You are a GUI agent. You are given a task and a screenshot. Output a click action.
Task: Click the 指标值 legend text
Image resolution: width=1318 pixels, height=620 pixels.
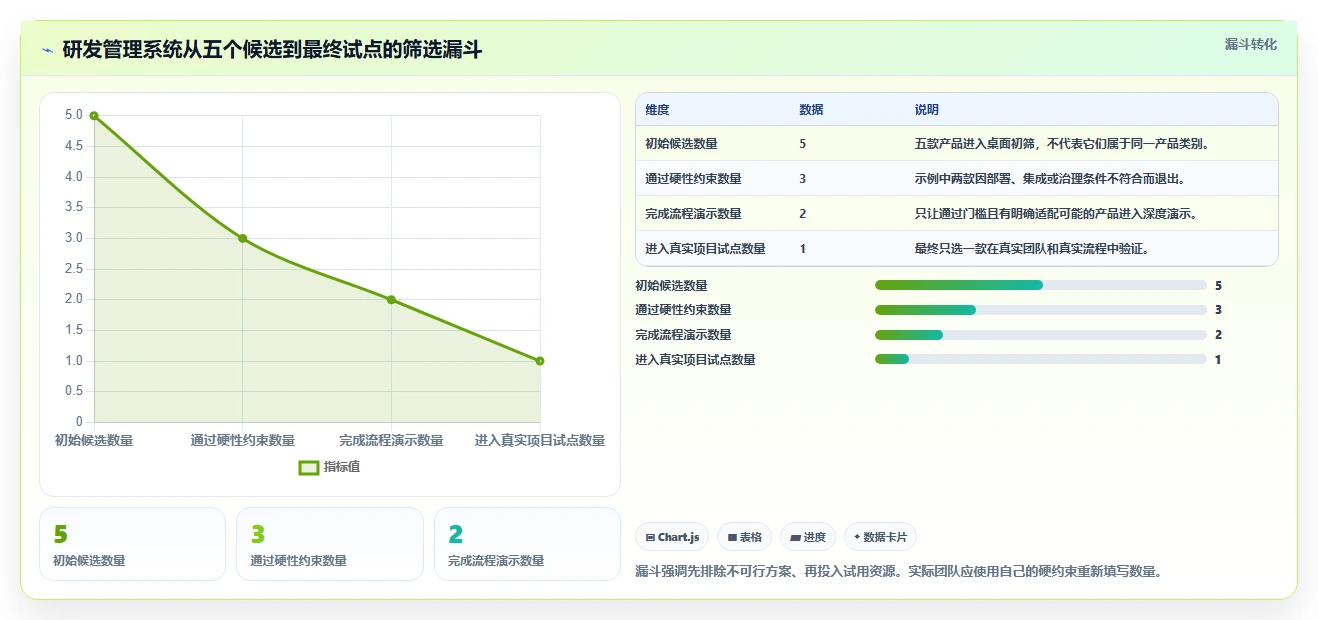pyautogui.click(x=342, y=467)
